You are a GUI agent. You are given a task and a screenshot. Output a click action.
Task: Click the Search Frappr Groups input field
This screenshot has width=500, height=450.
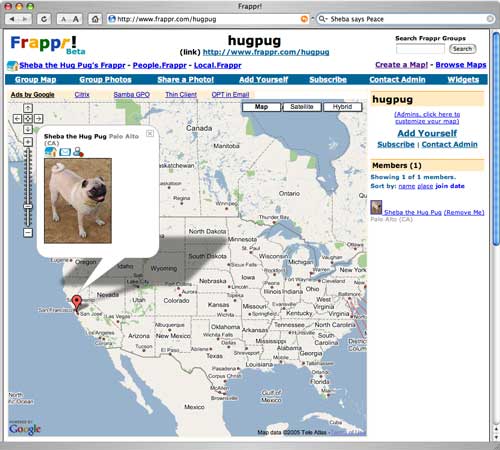coord(420,49)
